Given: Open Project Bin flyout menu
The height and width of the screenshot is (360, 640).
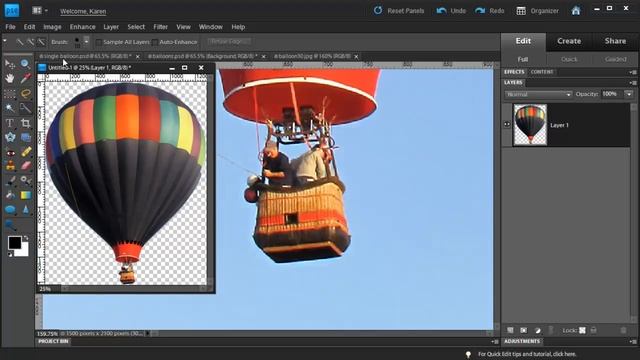Looking at the screenshot, I should 495,342.
